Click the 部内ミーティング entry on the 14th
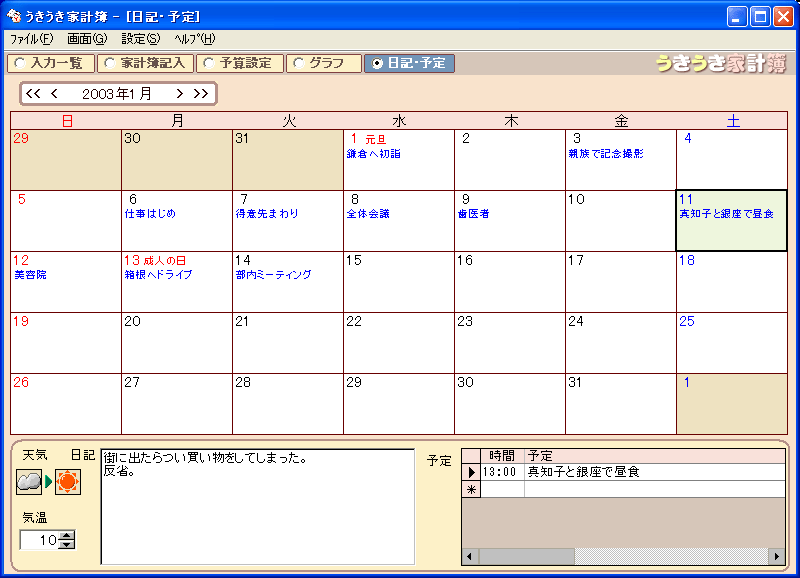The width and height of the screenshot is (800, 578). 274,274
